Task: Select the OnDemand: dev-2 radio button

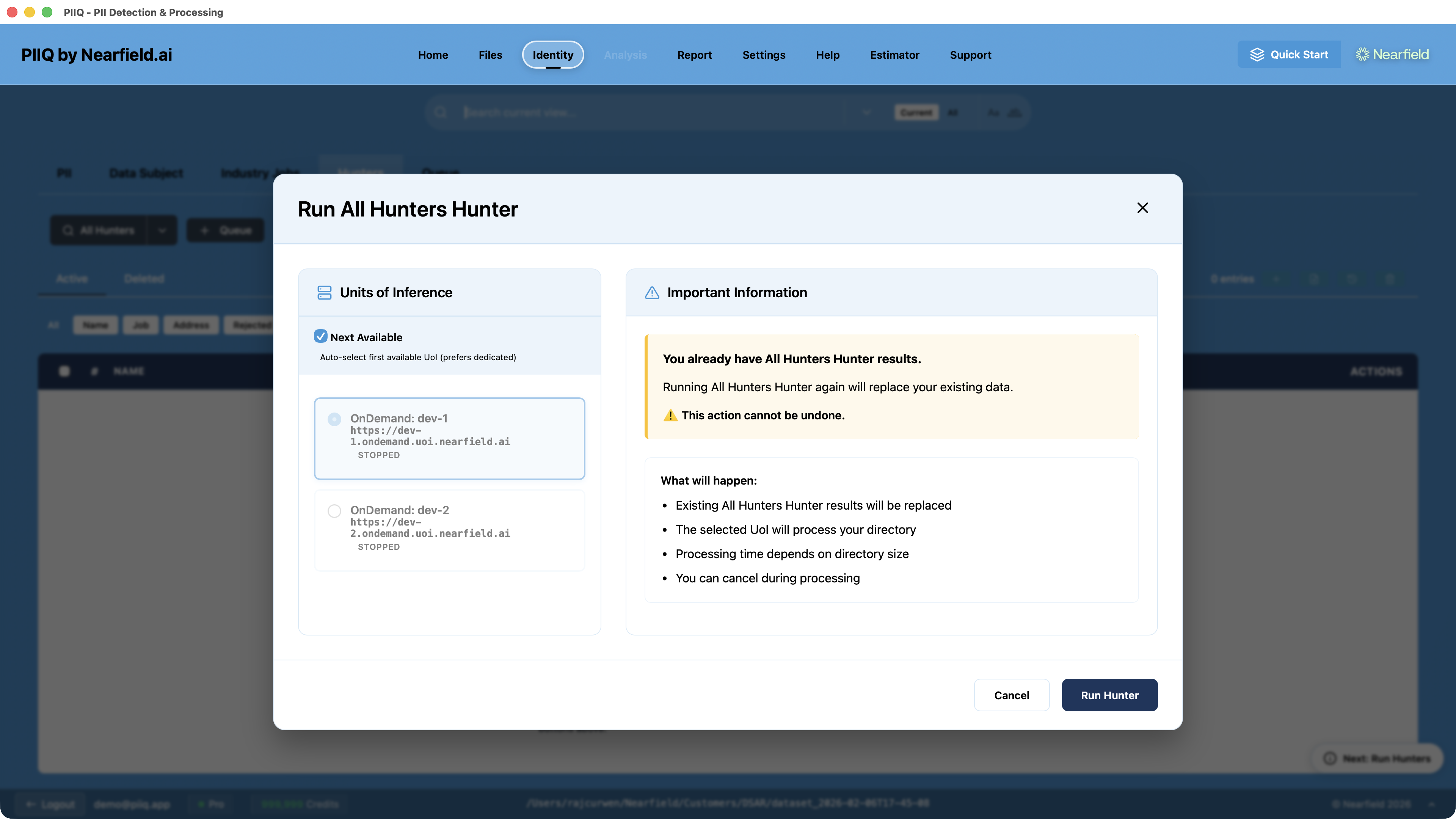Action: pos(334,510)
